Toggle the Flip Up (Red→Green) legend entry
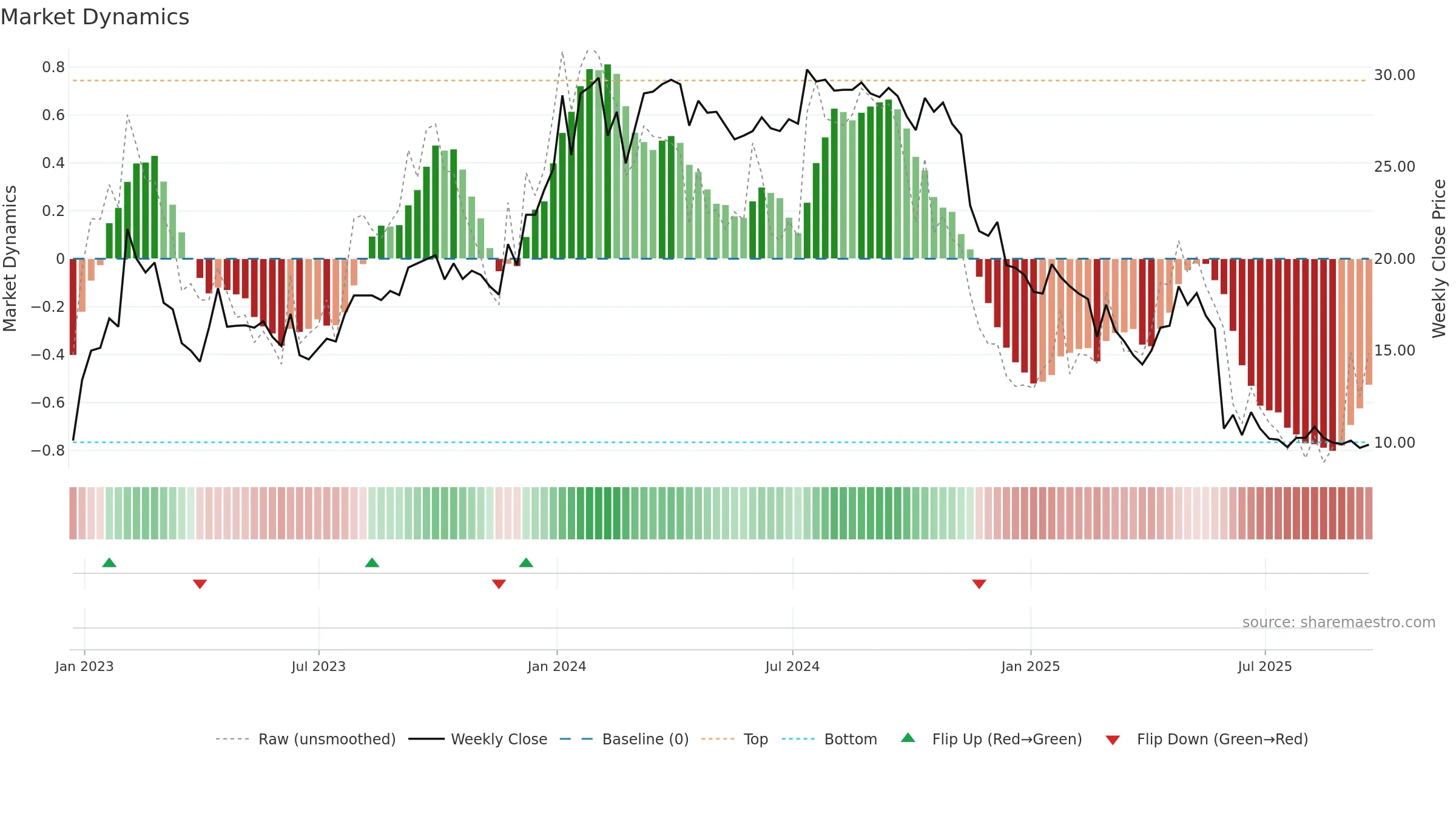 (991, 740)
